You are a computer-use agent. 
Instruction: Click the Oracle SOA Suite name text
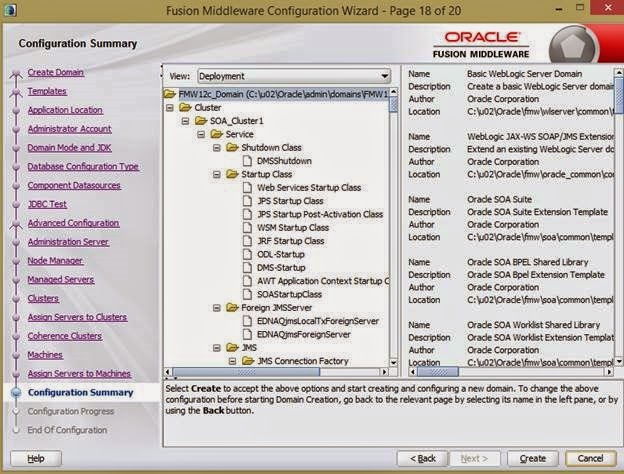[x=499, y=199]
